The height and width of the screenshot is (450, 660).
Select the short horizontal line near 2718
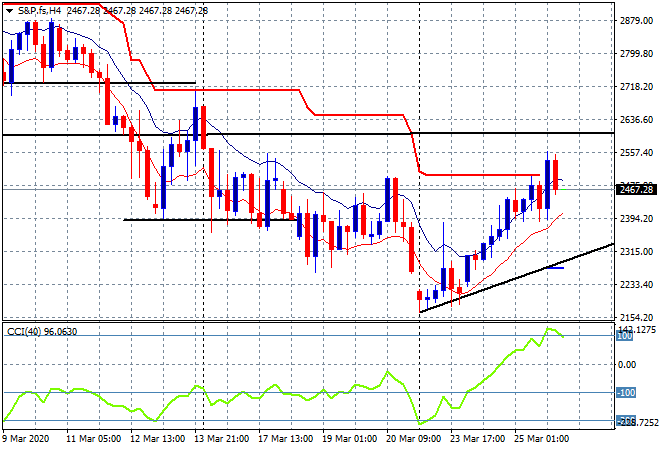(99, 83)
